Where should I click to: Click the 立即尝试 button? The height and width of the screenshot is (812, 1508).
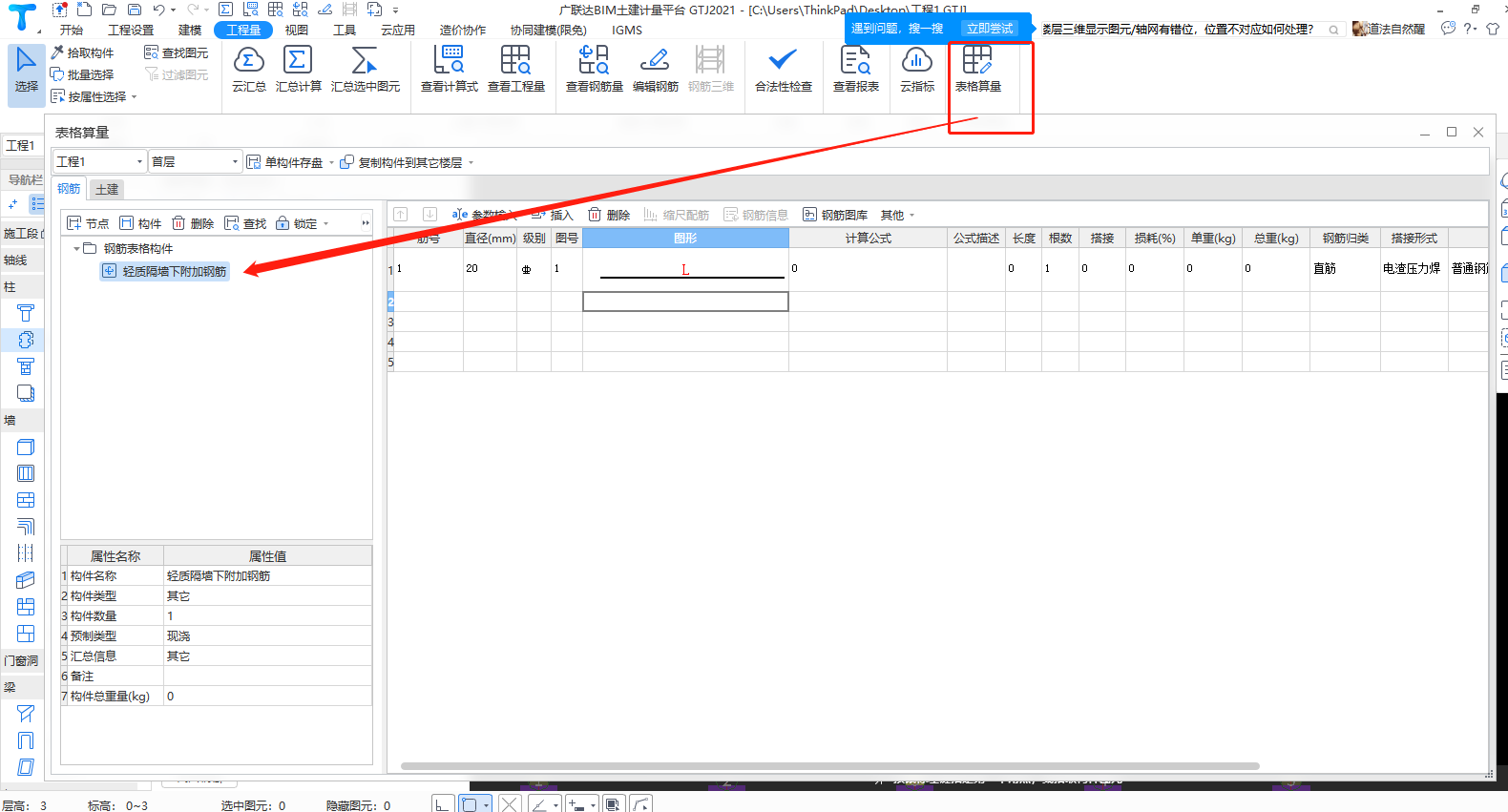click(989, 29)
